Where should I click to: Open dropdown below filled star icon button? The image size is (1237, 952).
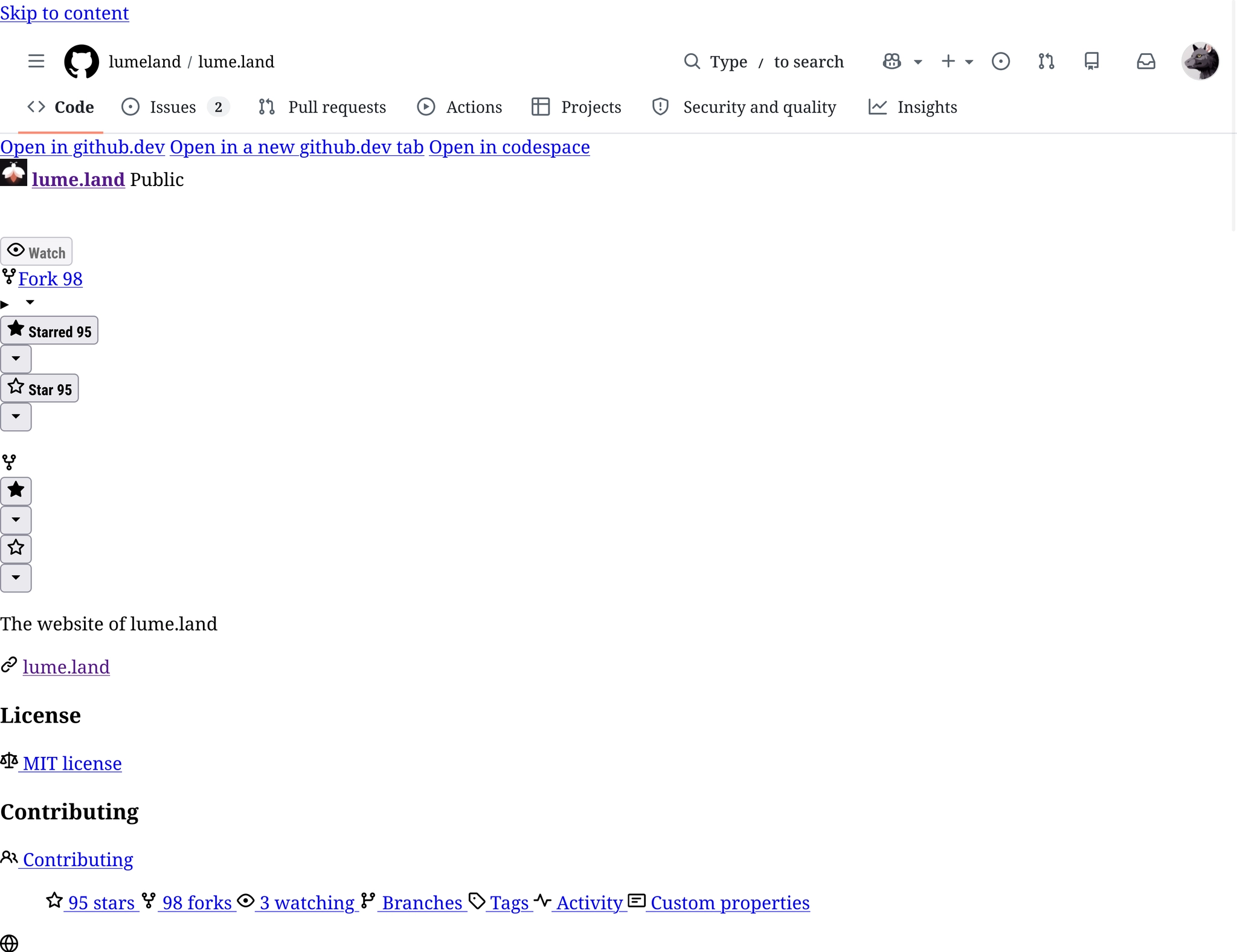click(x=16, y=519)
